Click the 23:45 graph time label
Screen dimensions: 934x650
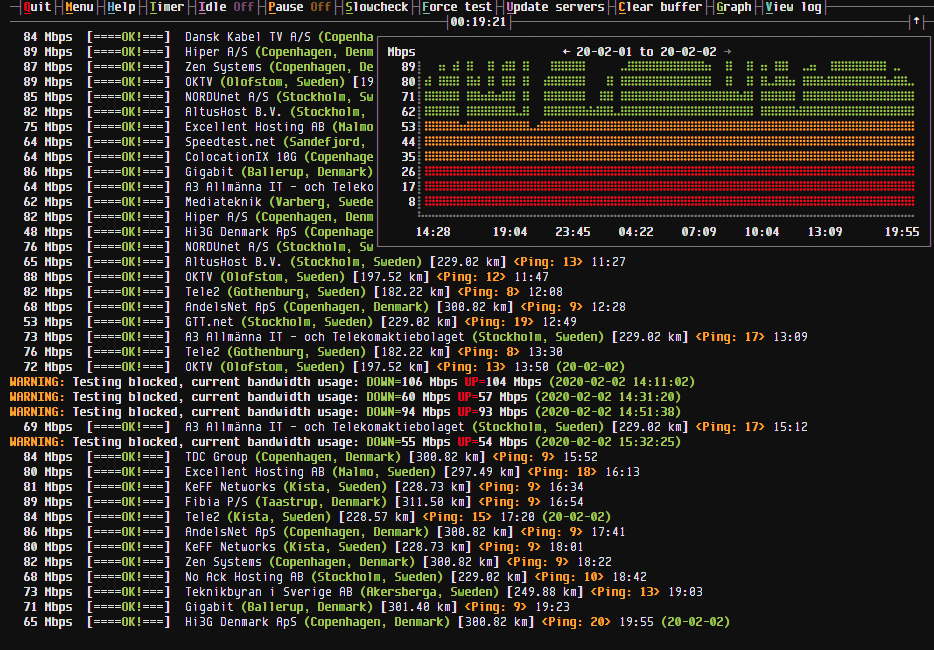pyautogui.click(x=573, y=232)
